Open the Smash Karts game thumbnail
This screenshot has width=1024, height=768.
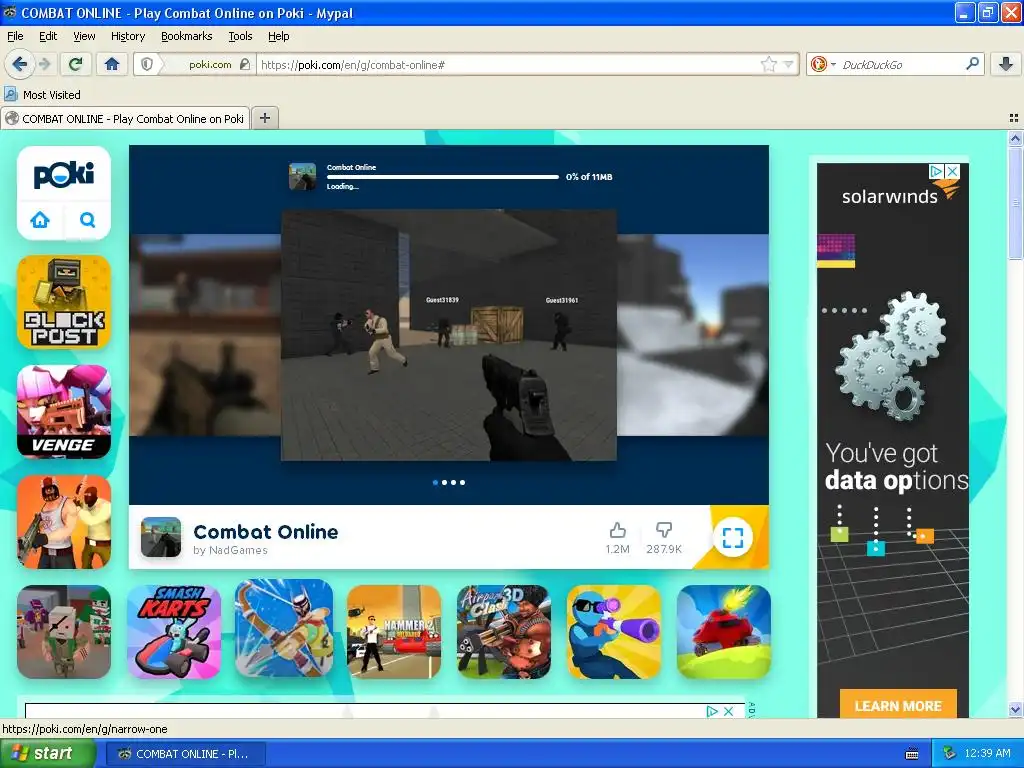tap(174, 632)
